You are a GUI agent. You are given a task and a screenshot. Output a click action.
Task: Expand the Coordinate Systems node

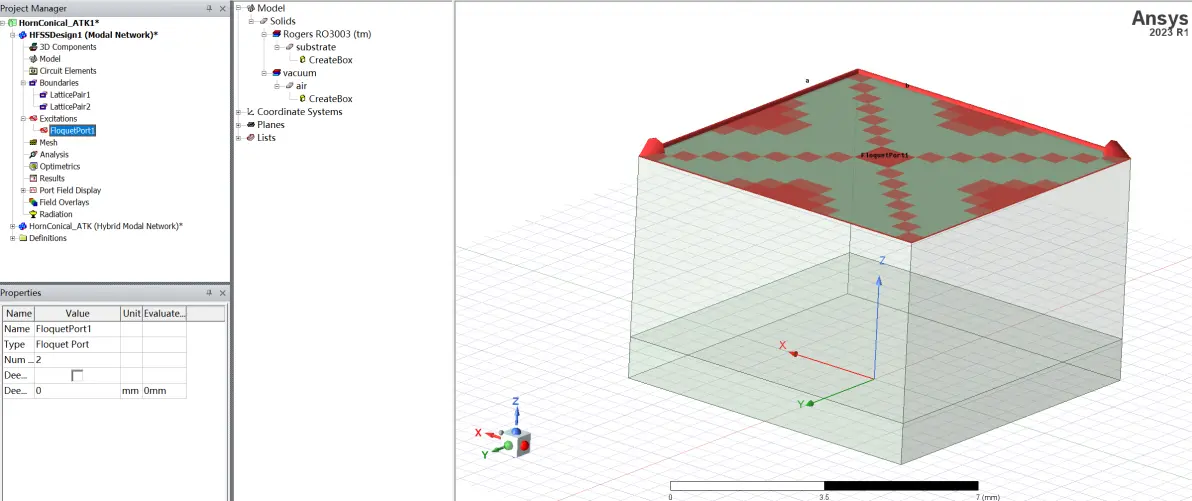click(239, 112)
